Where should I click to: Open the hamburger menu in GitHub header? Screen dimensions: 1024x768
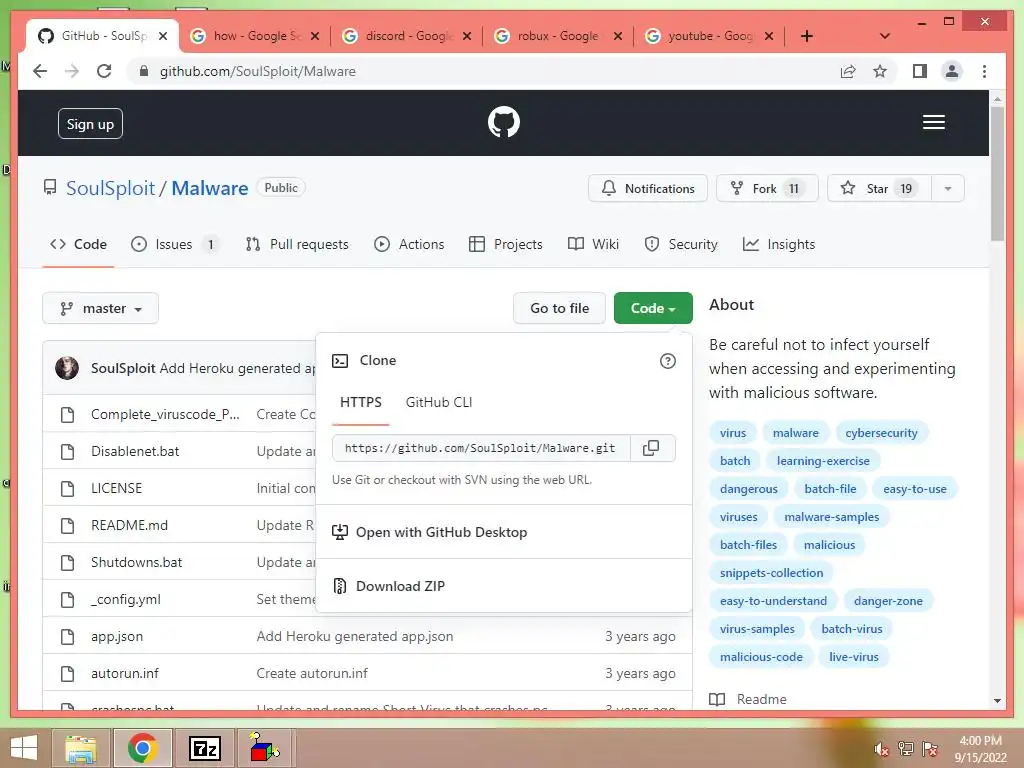tap(933, 122)
